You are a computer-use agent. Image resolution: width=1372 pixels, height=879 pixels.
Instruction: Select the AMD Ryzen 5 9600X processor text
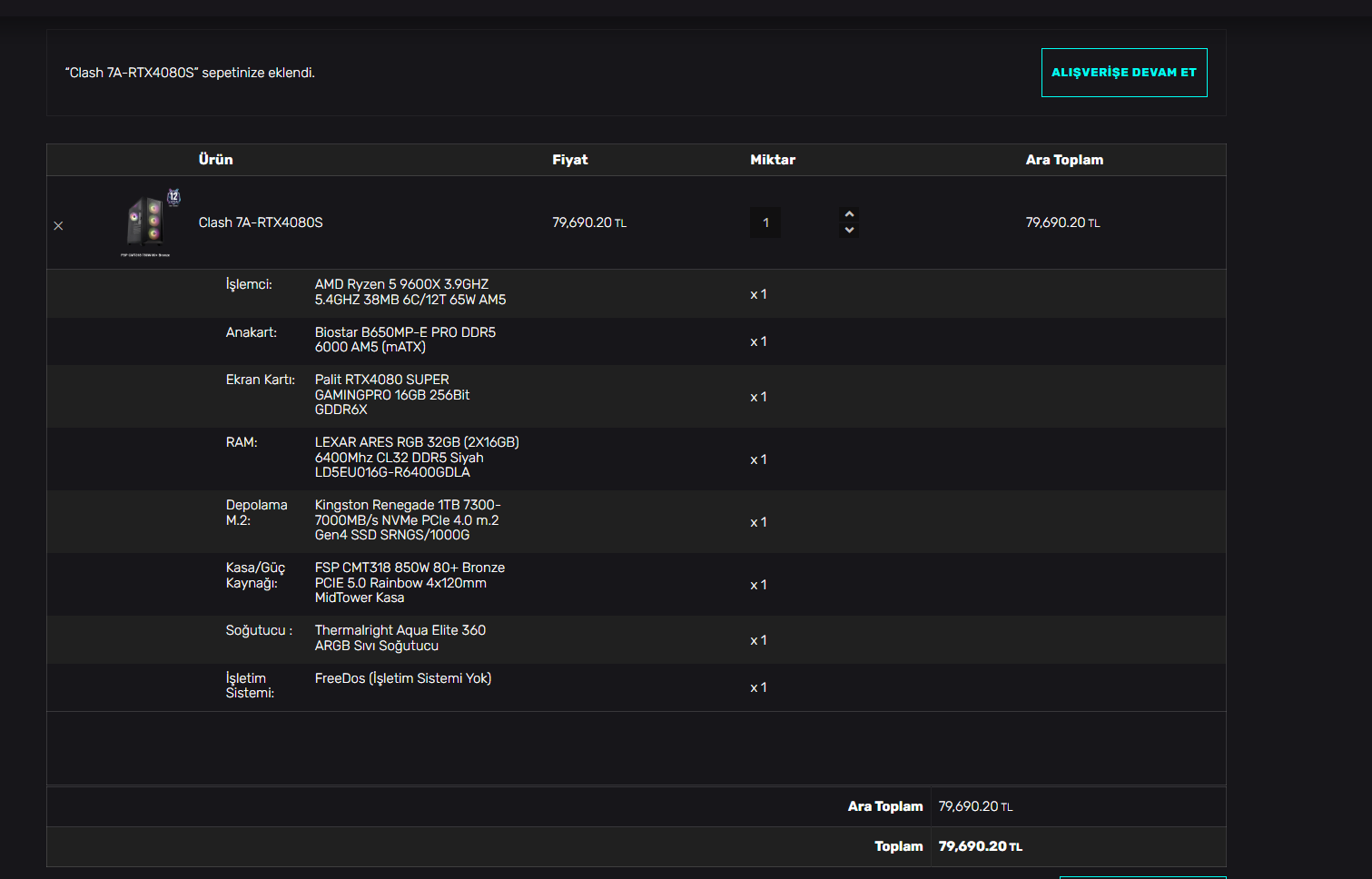tap(410, 292)
